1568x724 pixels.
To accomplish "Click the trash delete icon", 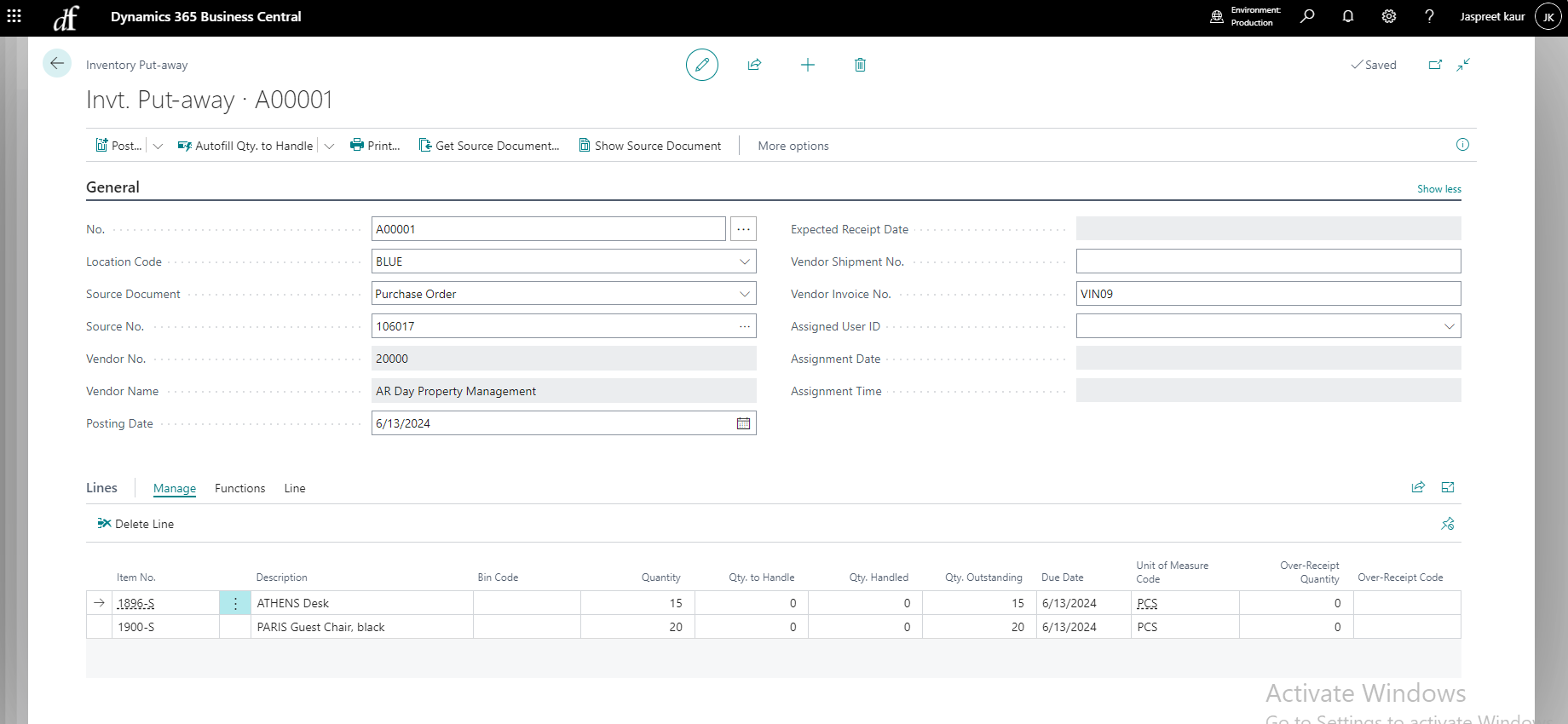I will 860,65.
